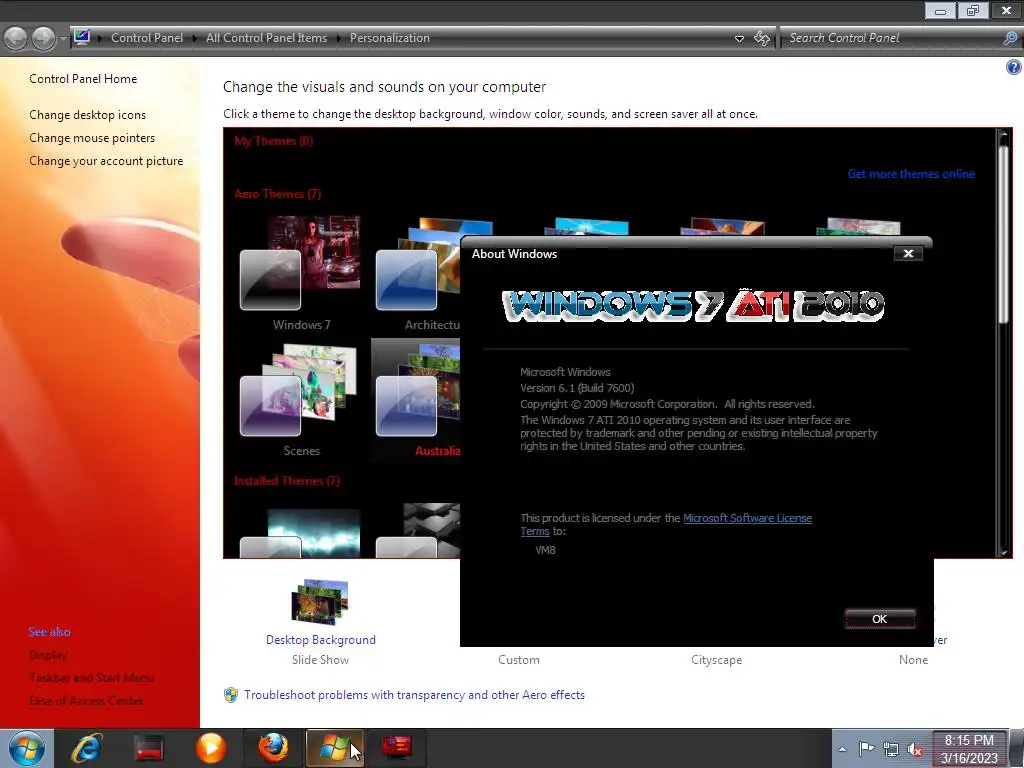Click the shield icon beside Troubleshoot
This screenshot has height=768, width=1024.
coord(231,695)
